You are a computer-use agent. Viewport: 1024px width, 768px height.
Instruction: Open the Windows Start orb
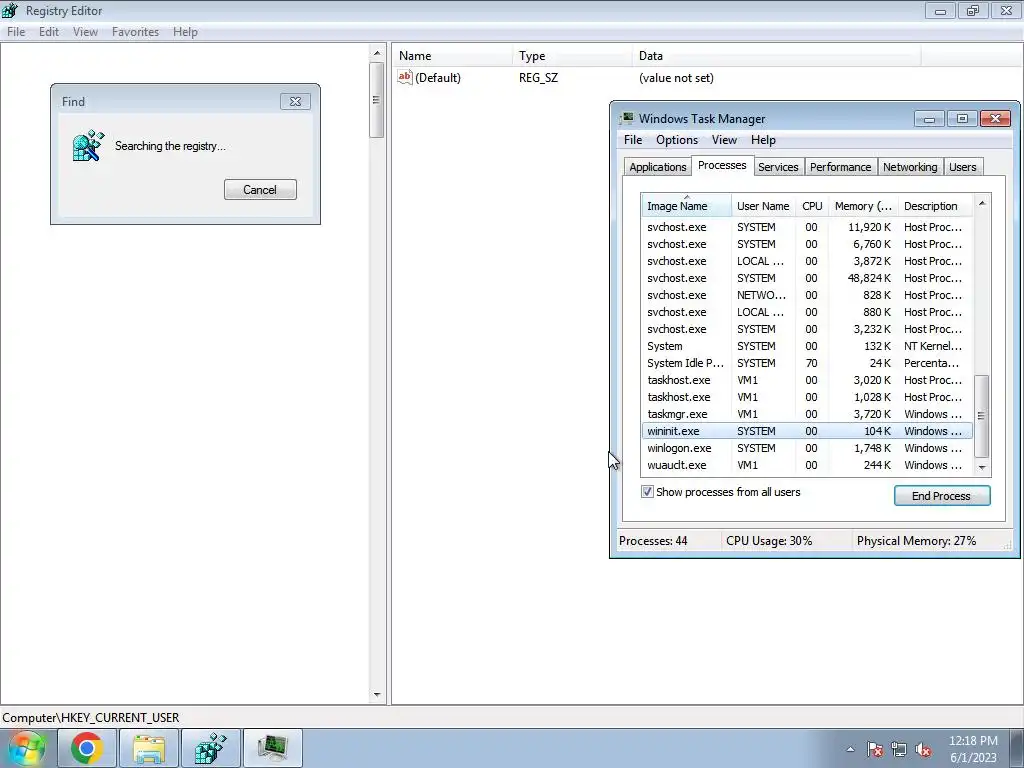27,748
